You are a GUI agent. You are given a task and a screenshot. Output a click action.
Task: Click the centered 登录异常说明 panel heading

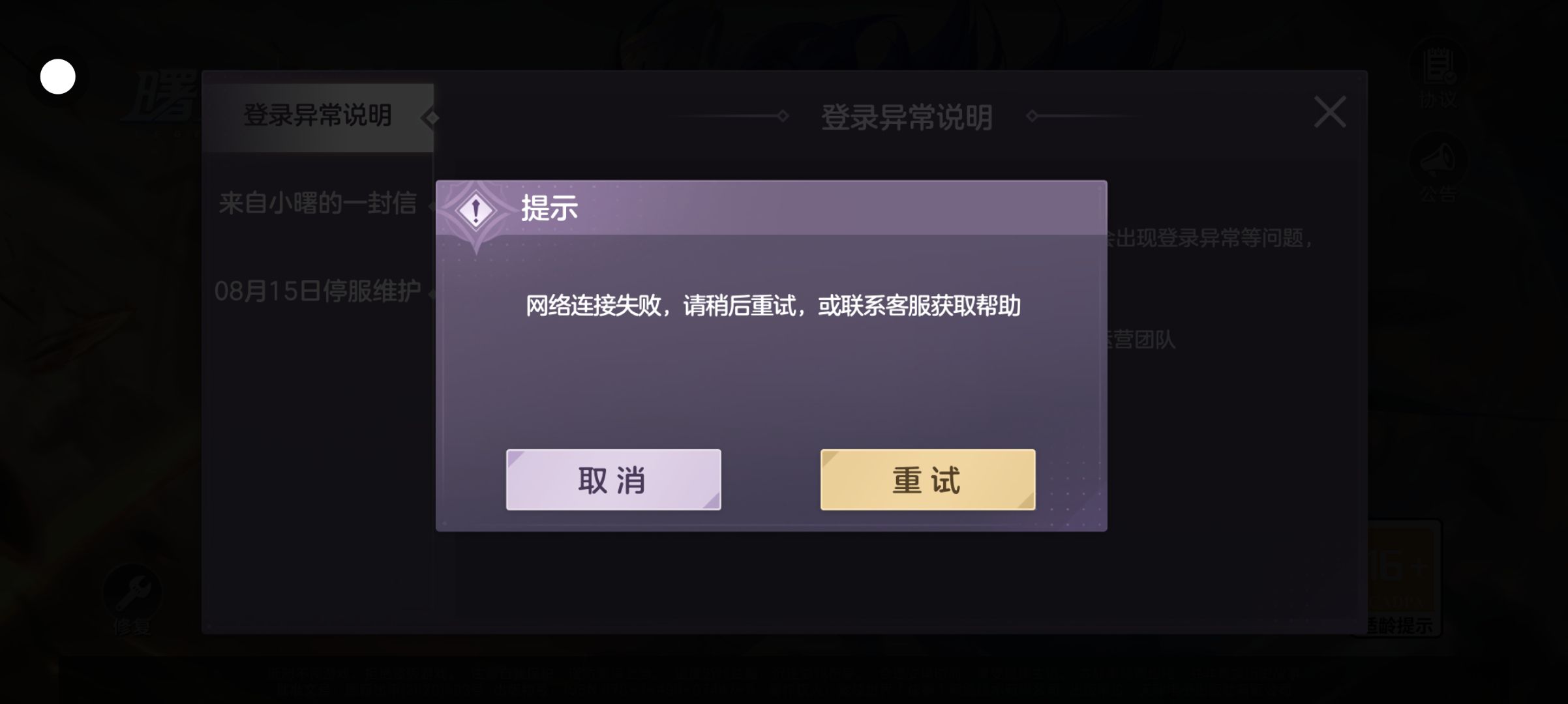(907, 118)
